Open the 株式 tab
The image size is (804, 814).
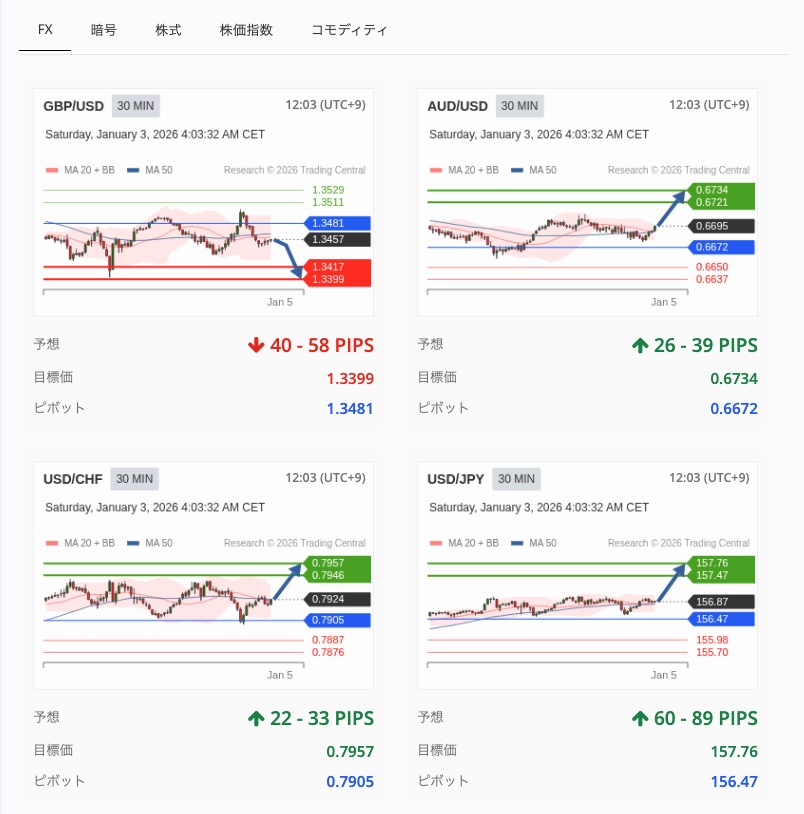(168, 30)
